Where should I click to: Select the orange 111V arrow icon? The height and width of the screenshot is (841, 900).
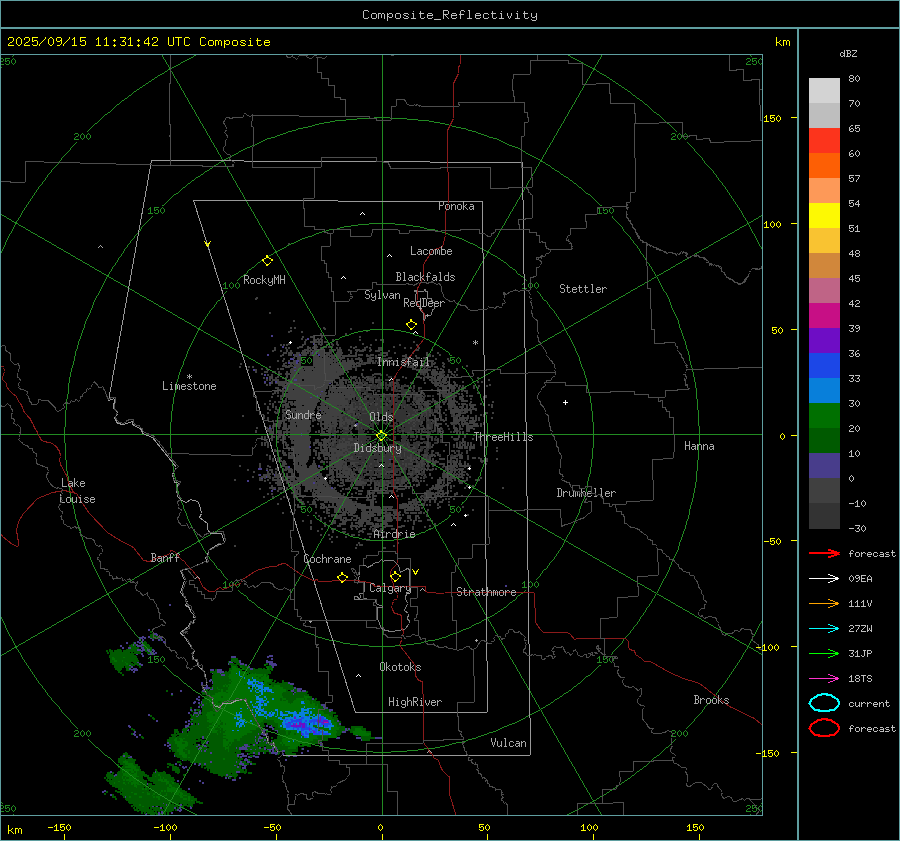(x=824, y=603)
